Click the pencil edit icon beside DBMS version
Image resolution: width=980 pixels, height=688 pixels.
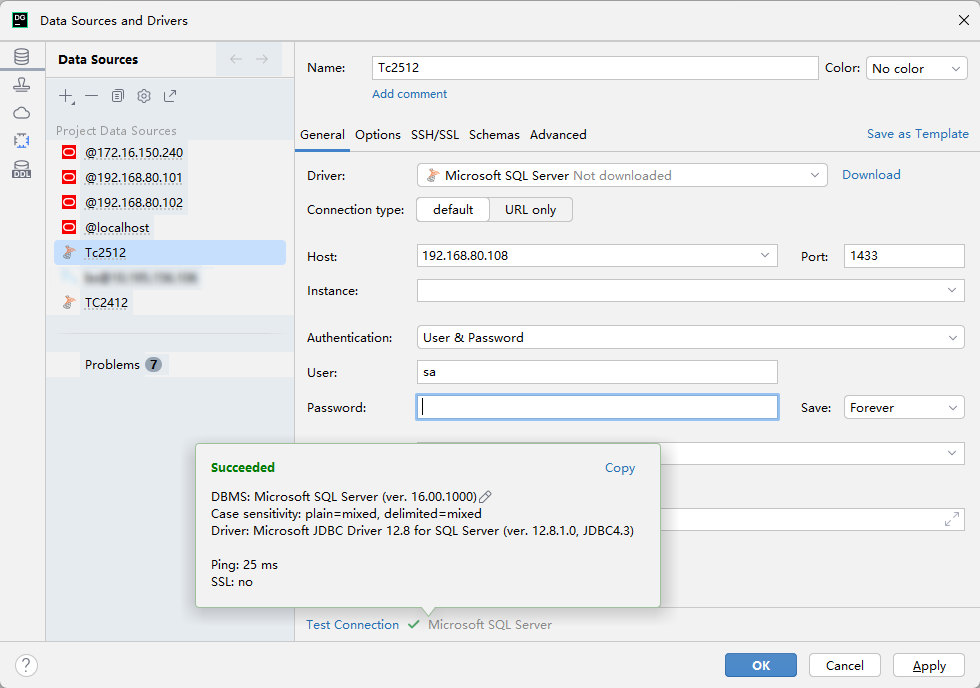[485, 497]
